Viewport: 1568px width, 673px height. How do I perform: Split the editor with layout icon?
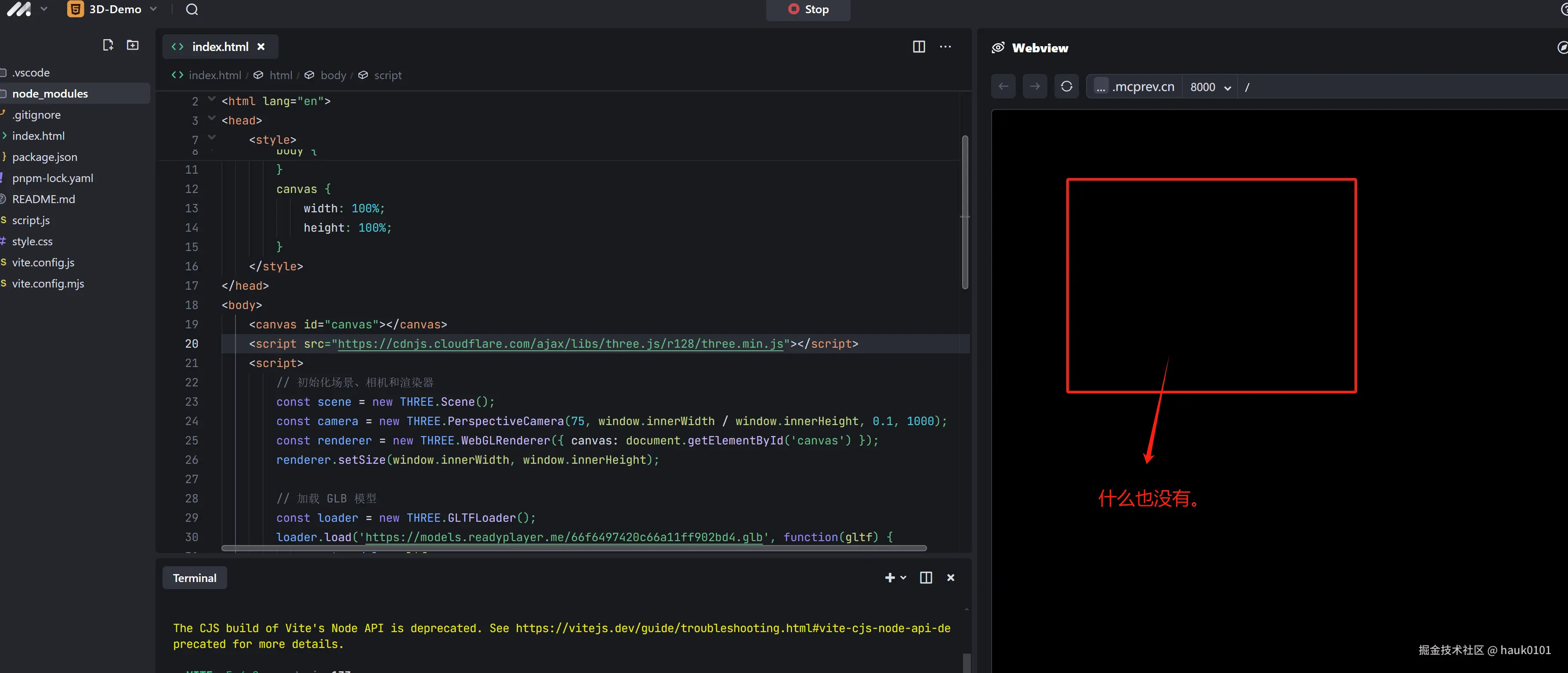(919, 47)
